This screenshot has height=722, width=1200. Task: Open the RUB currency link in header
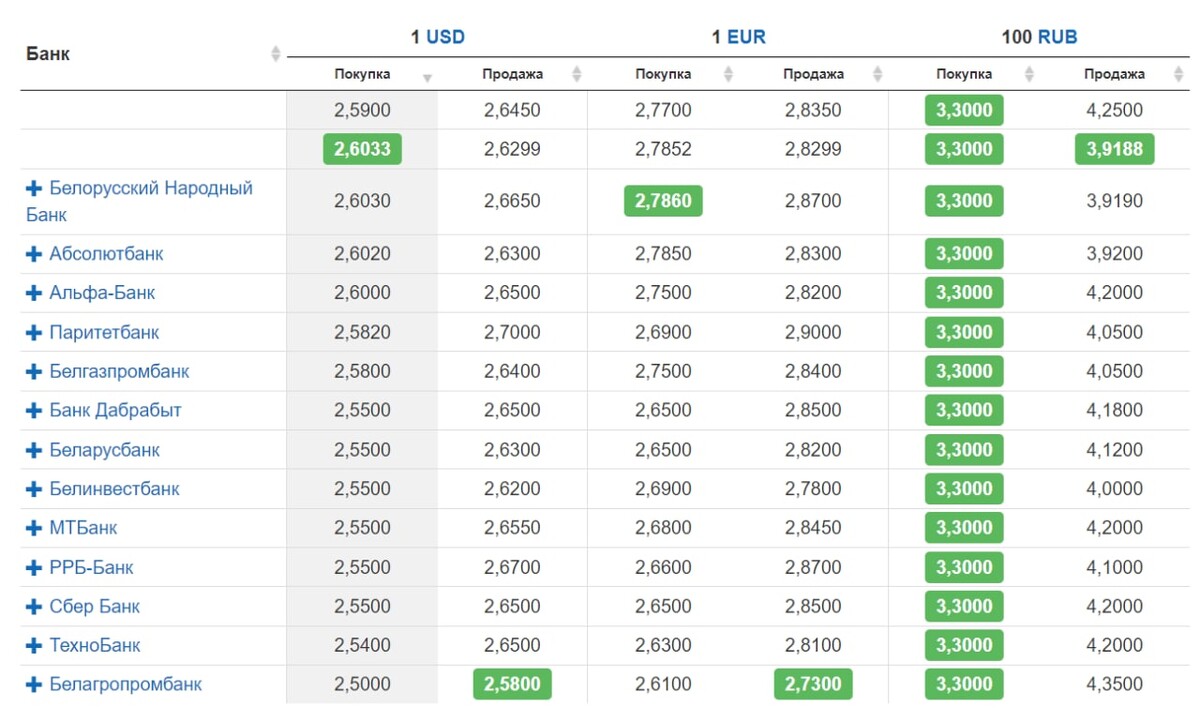tap(1057, 37)
